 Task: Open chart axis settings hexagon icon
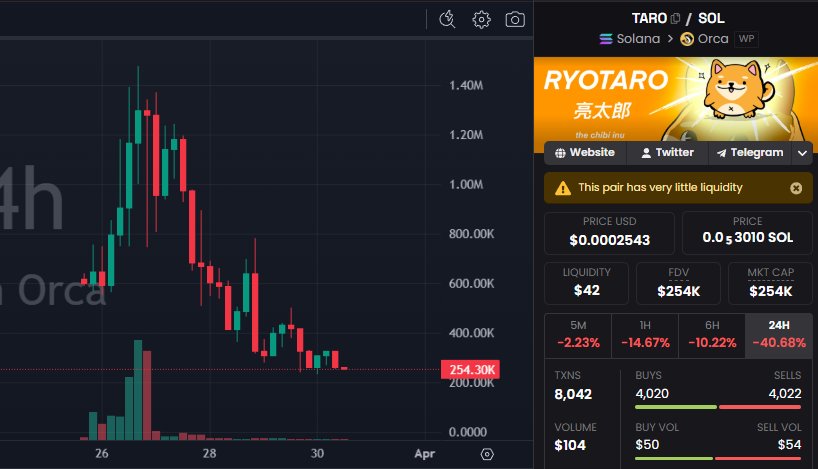point(487,454)
